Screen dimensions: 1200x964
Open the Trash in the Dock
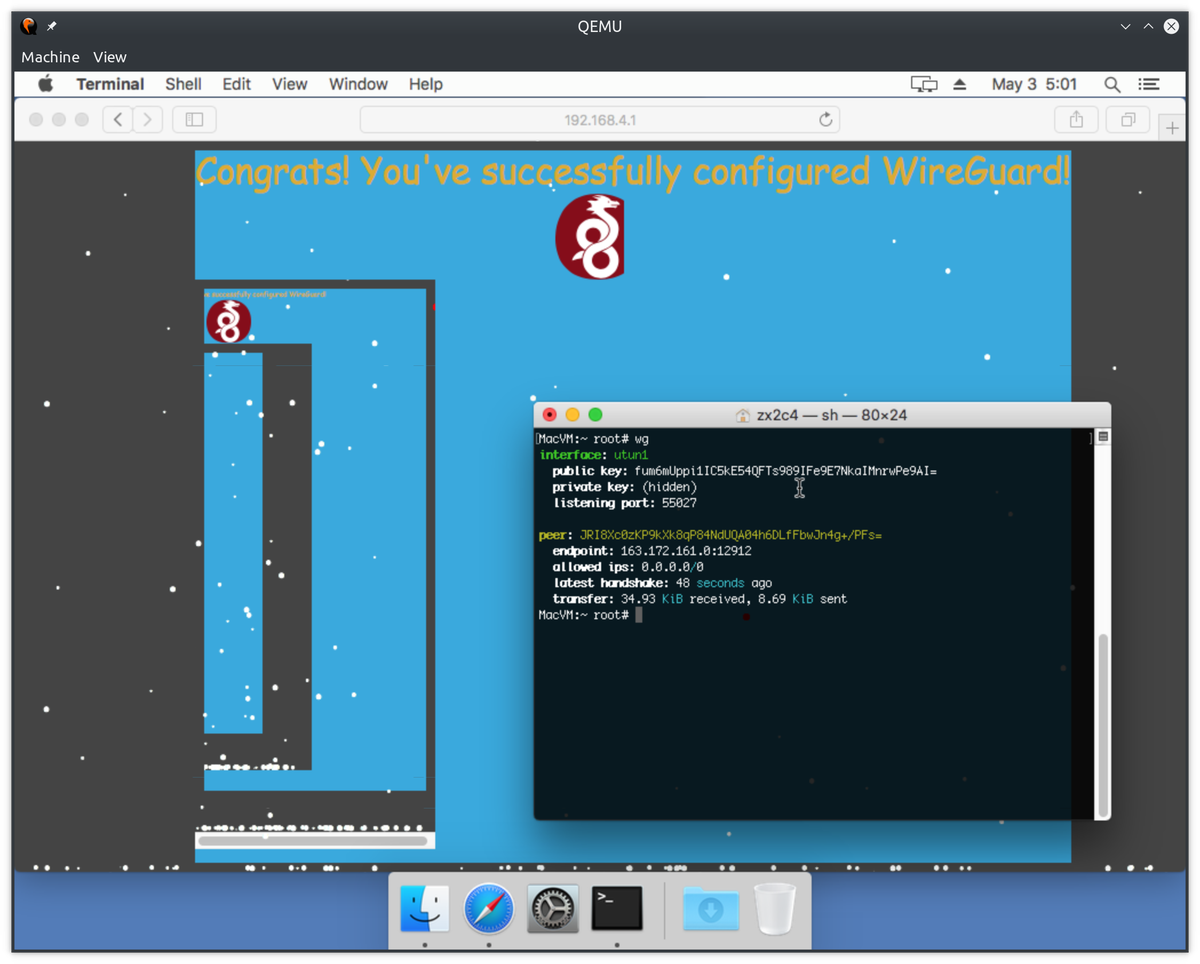(775, 908)
